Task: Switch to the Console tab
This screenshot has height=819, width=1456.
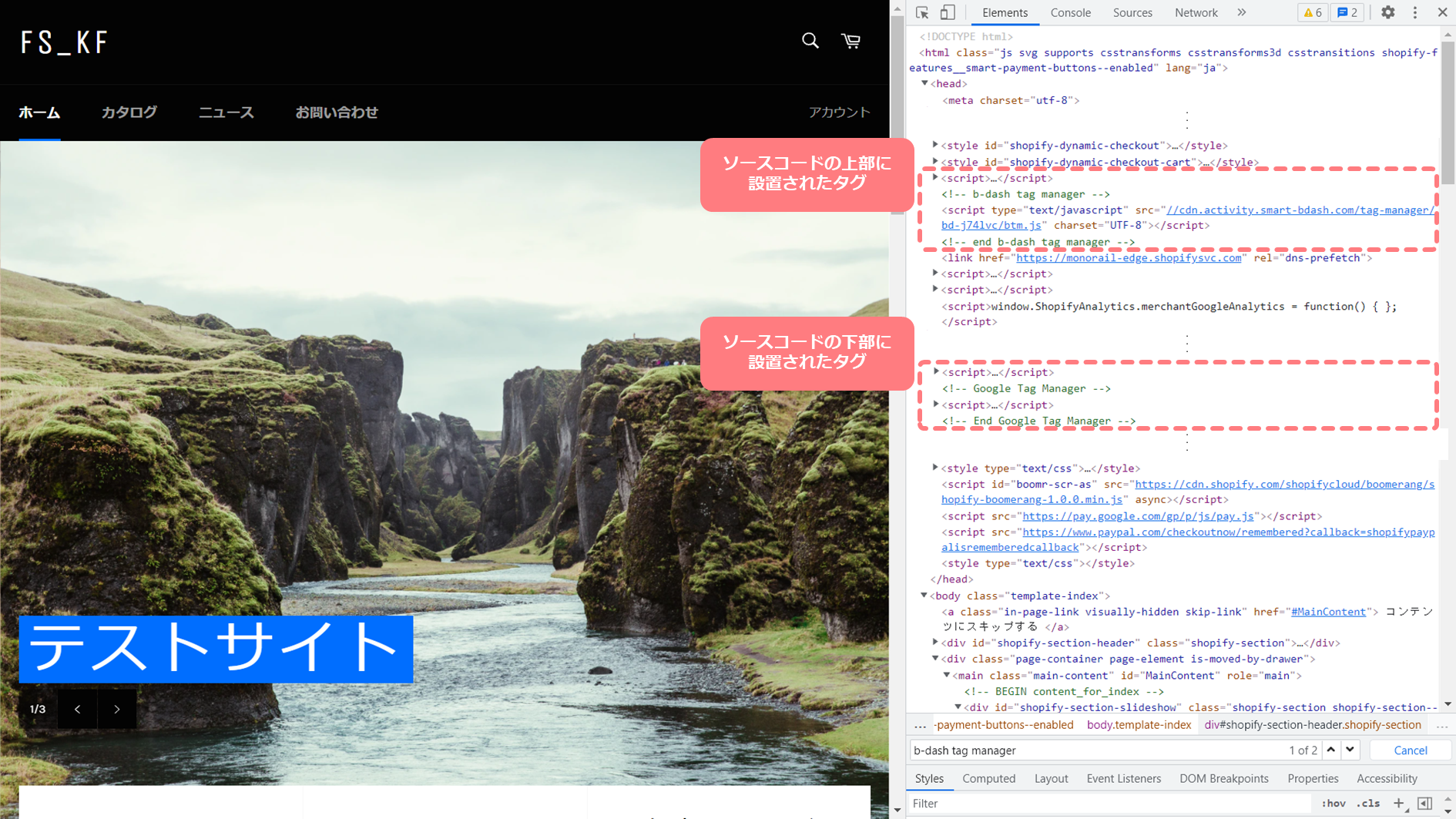Action: pyautogui.click(x=1071, y=12)
